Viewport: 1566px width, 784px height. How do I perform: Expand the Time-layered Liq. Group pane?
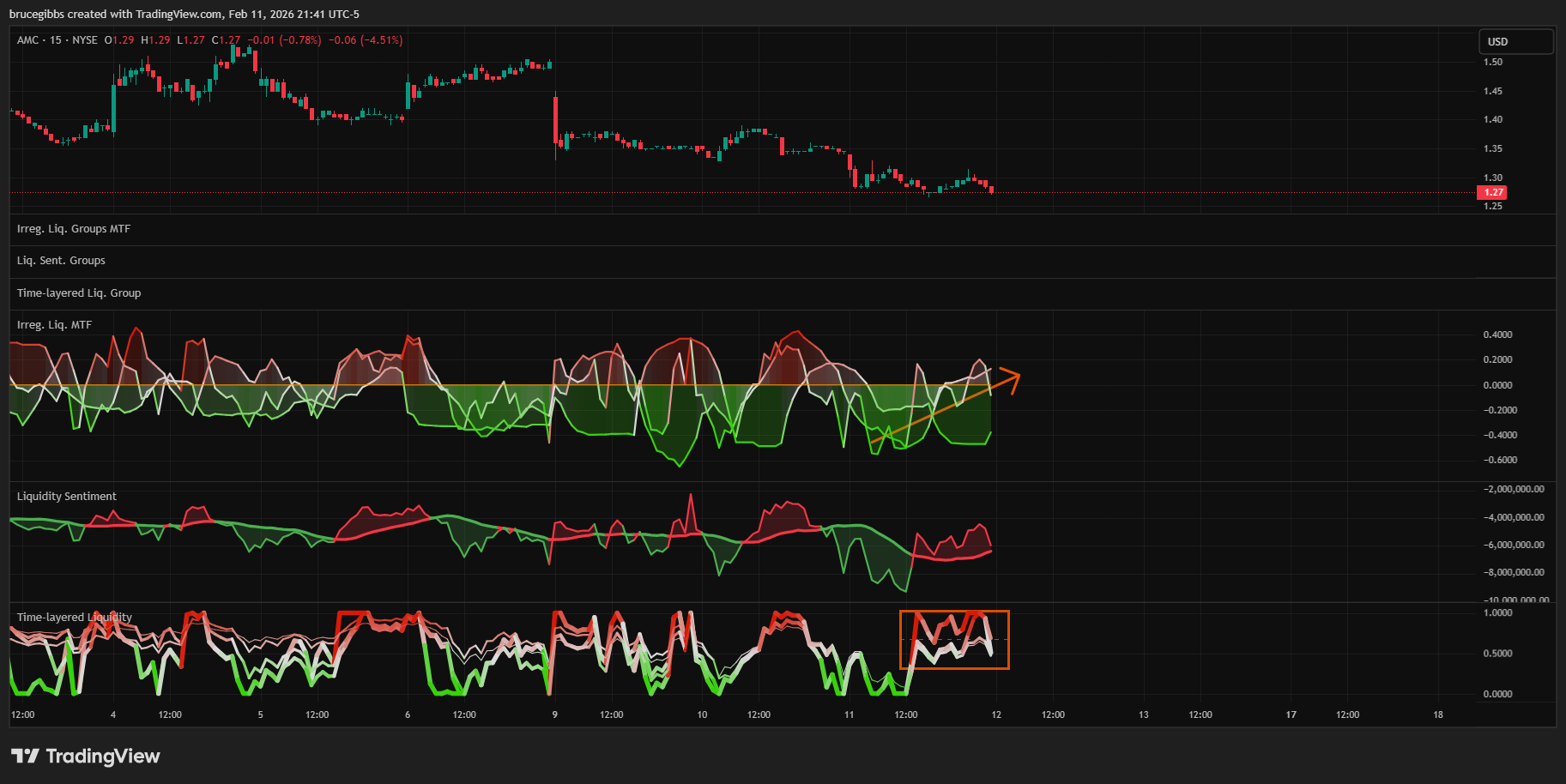[79, 293]
